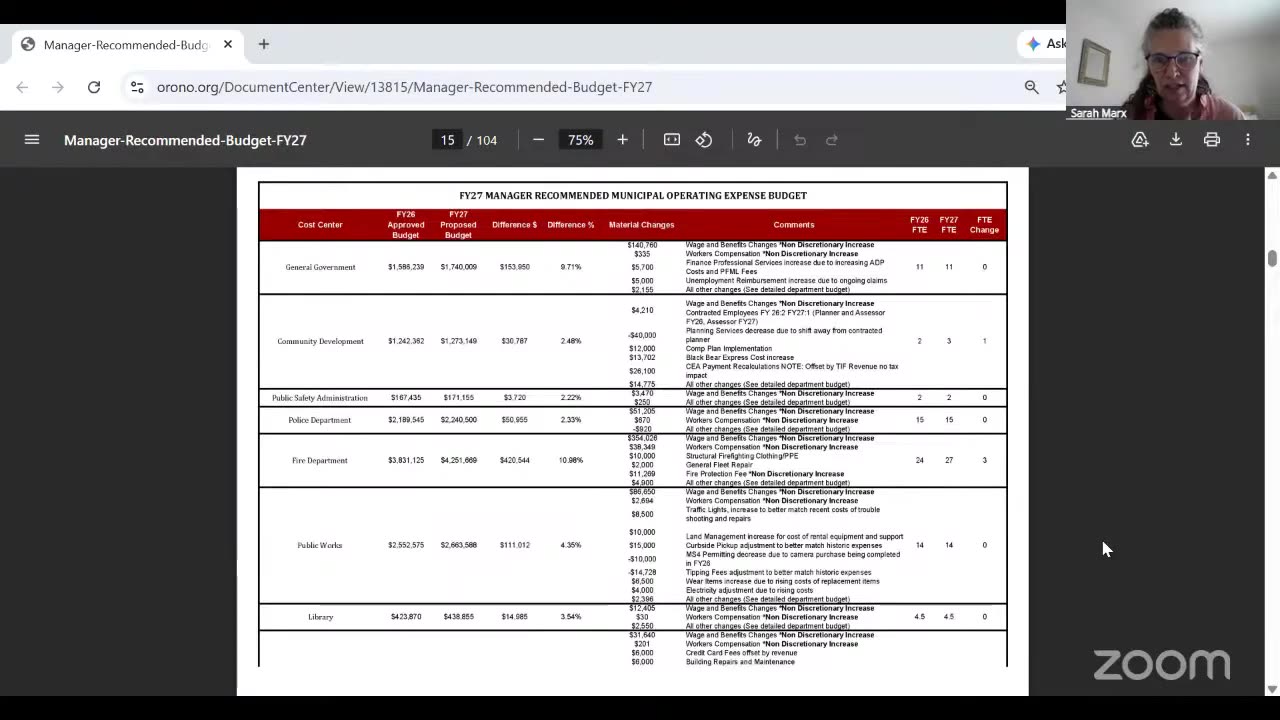Open the browser zoom magnifier icon

click(1032, 87)
